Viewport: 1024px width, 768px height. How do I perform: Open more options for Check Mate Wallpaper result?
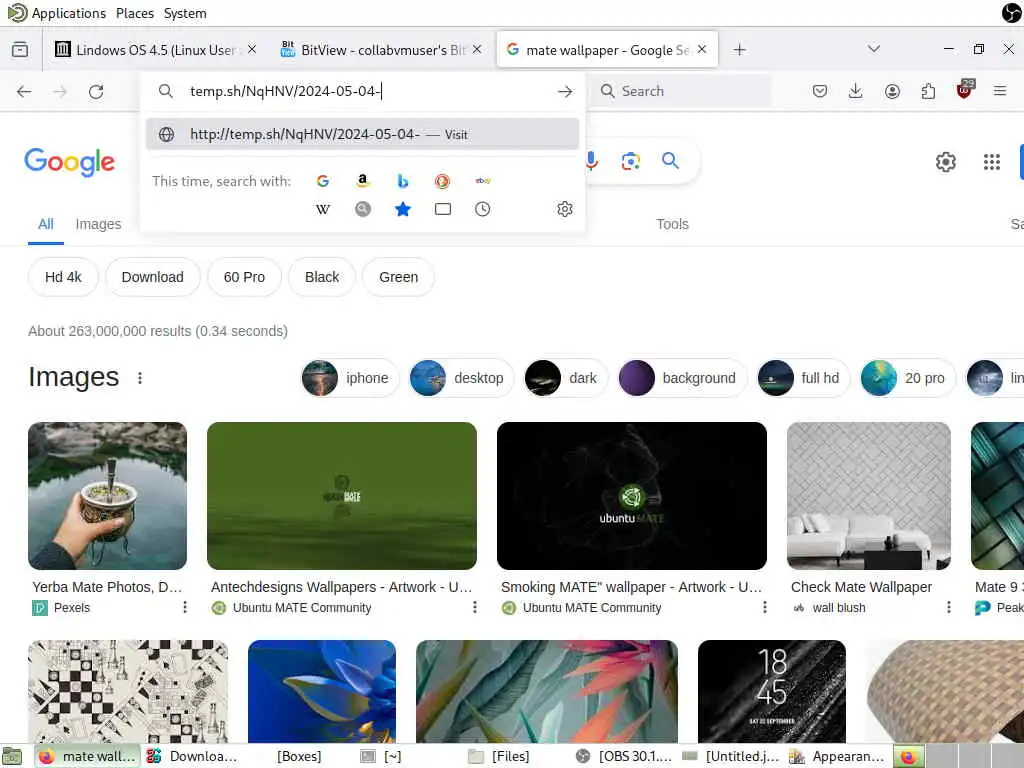[949, 607]
